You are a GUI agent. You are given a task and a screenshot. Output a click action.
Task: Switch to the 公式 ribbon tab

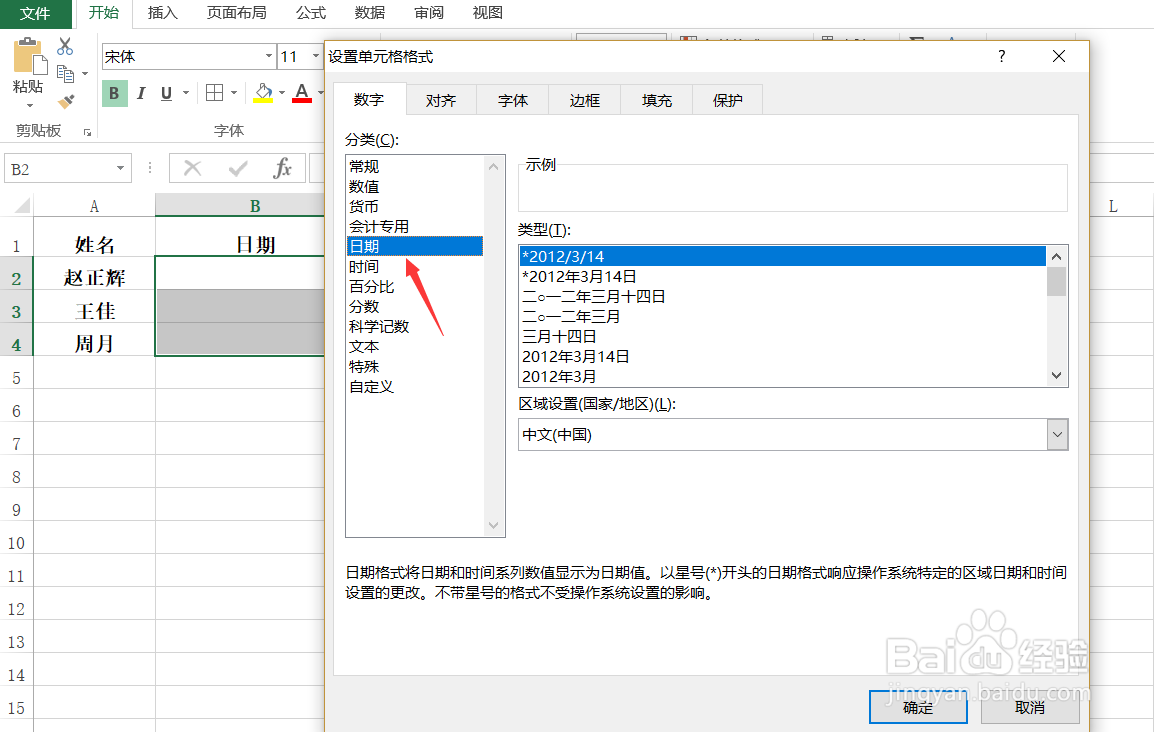tap(311, 13)
